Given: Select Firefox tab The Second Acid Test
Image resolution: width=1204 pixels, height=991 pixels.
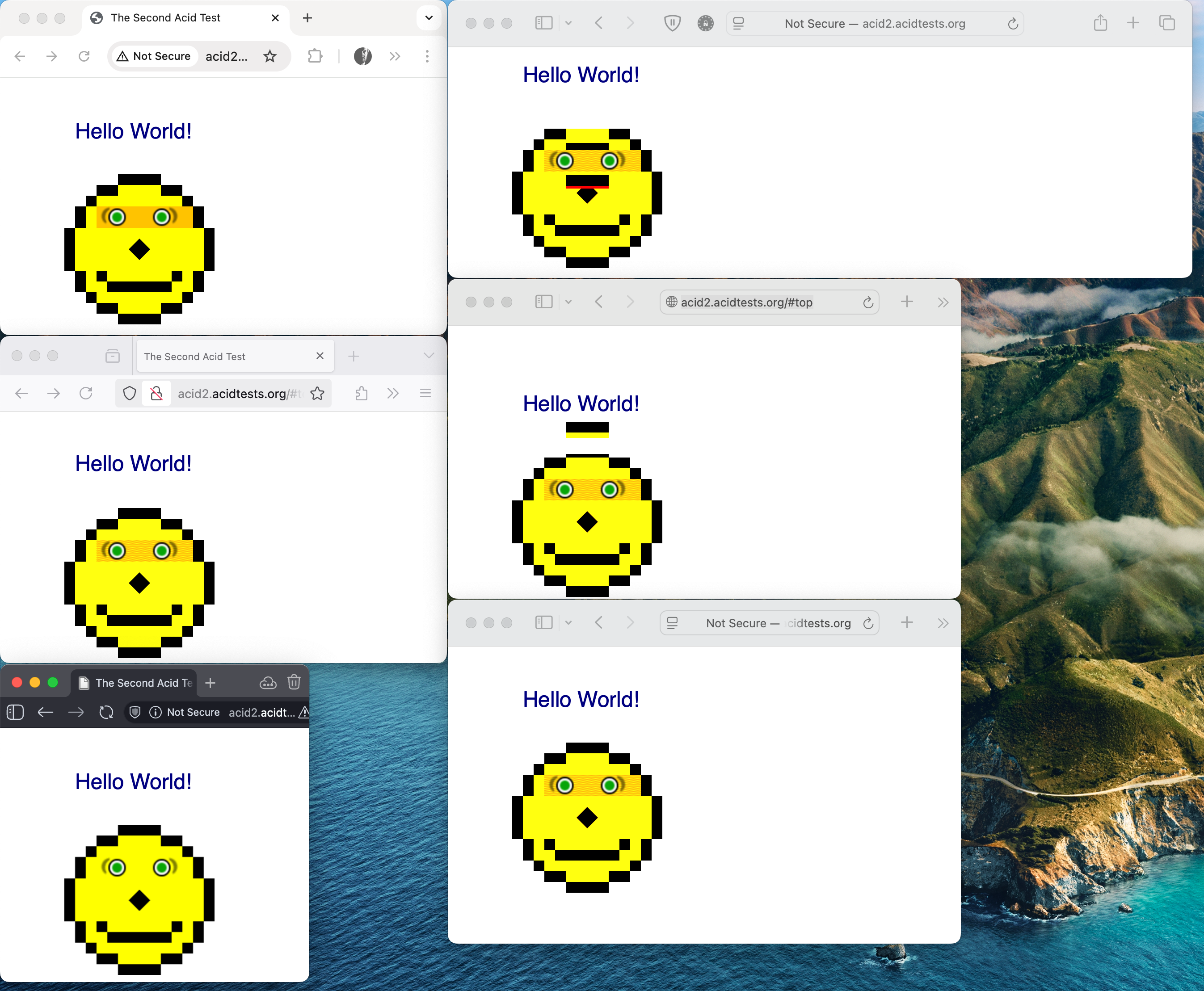Looking at the screenshot, I should 235,356.
